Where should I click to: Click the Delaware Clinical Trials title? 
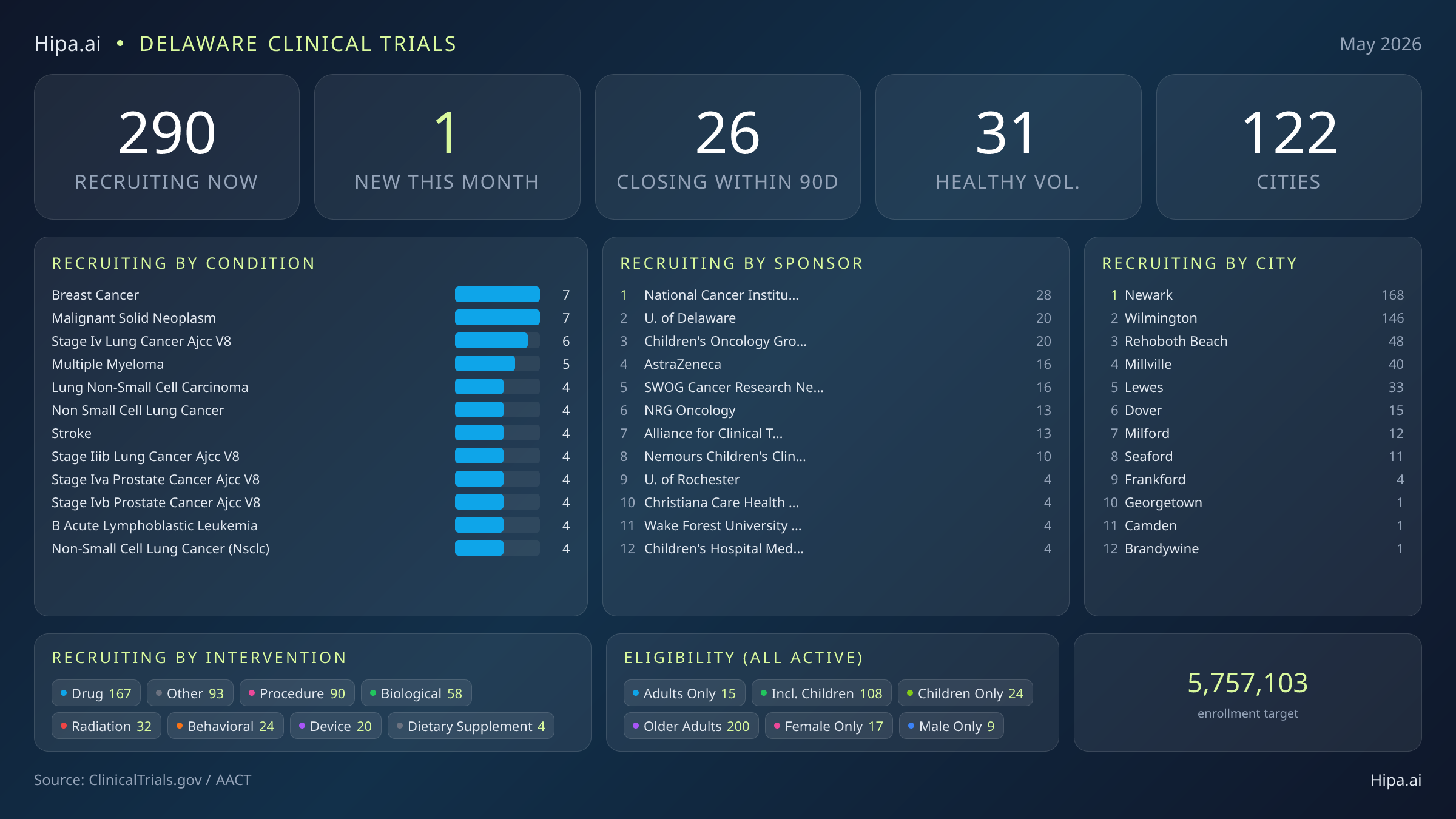click(298, 44)
